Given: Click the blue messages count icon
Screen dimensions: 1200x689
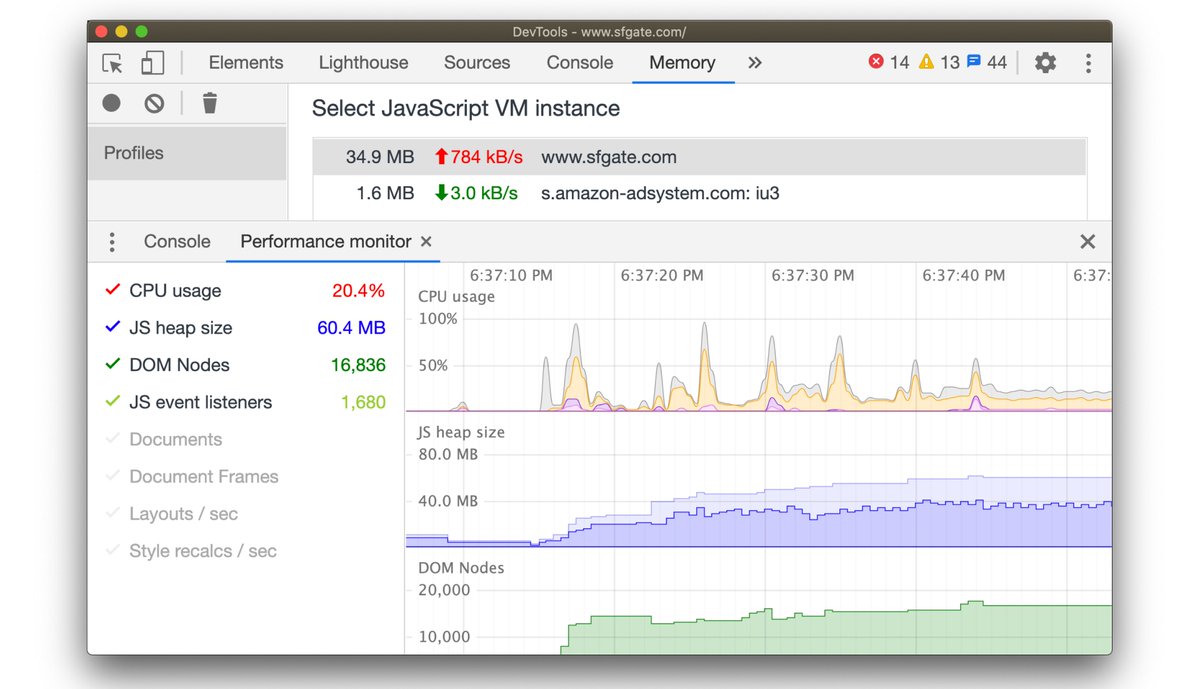Looking at the screenshot, I should (x=973, y=62).
